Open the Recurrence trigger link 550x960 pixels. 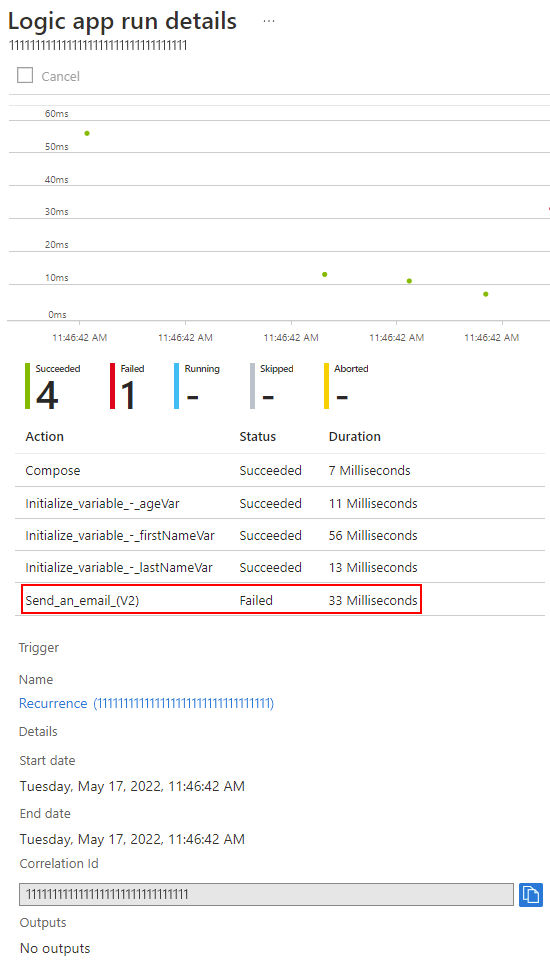(146, 703)
